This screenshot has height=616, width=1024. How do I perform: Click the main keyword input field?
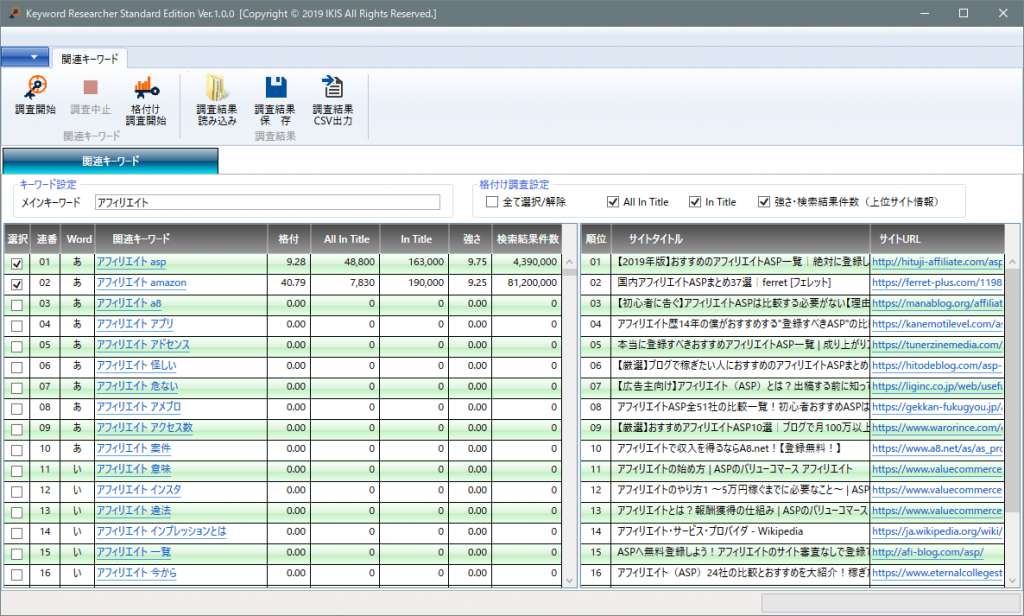pos(267,203)
